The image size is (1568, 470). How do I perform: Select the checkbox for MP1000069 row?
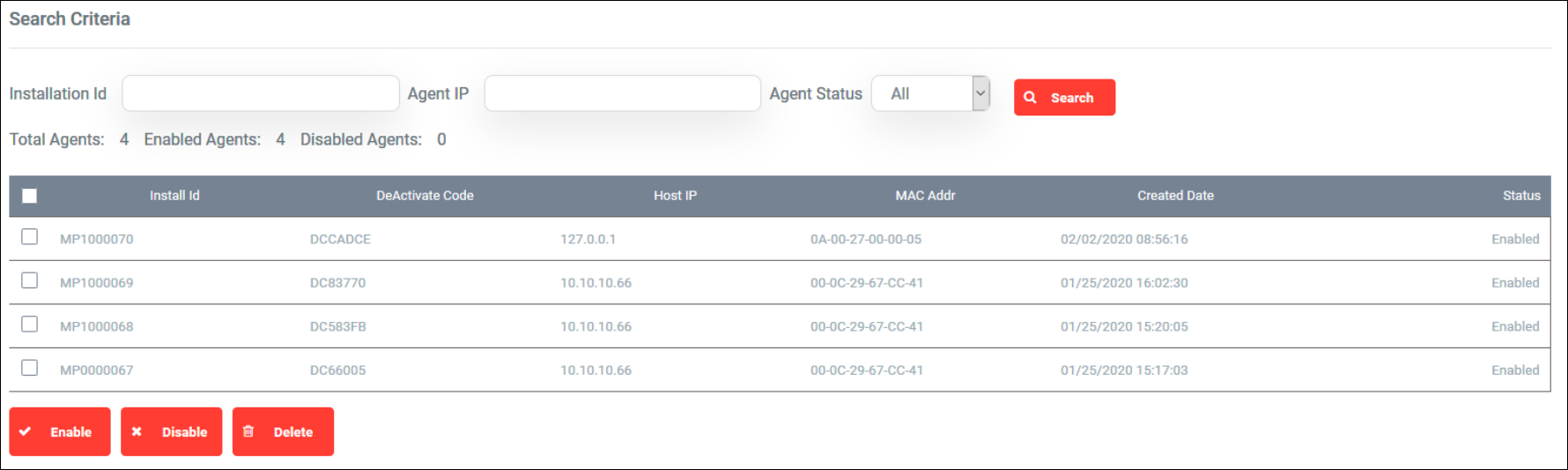[30, 280]
